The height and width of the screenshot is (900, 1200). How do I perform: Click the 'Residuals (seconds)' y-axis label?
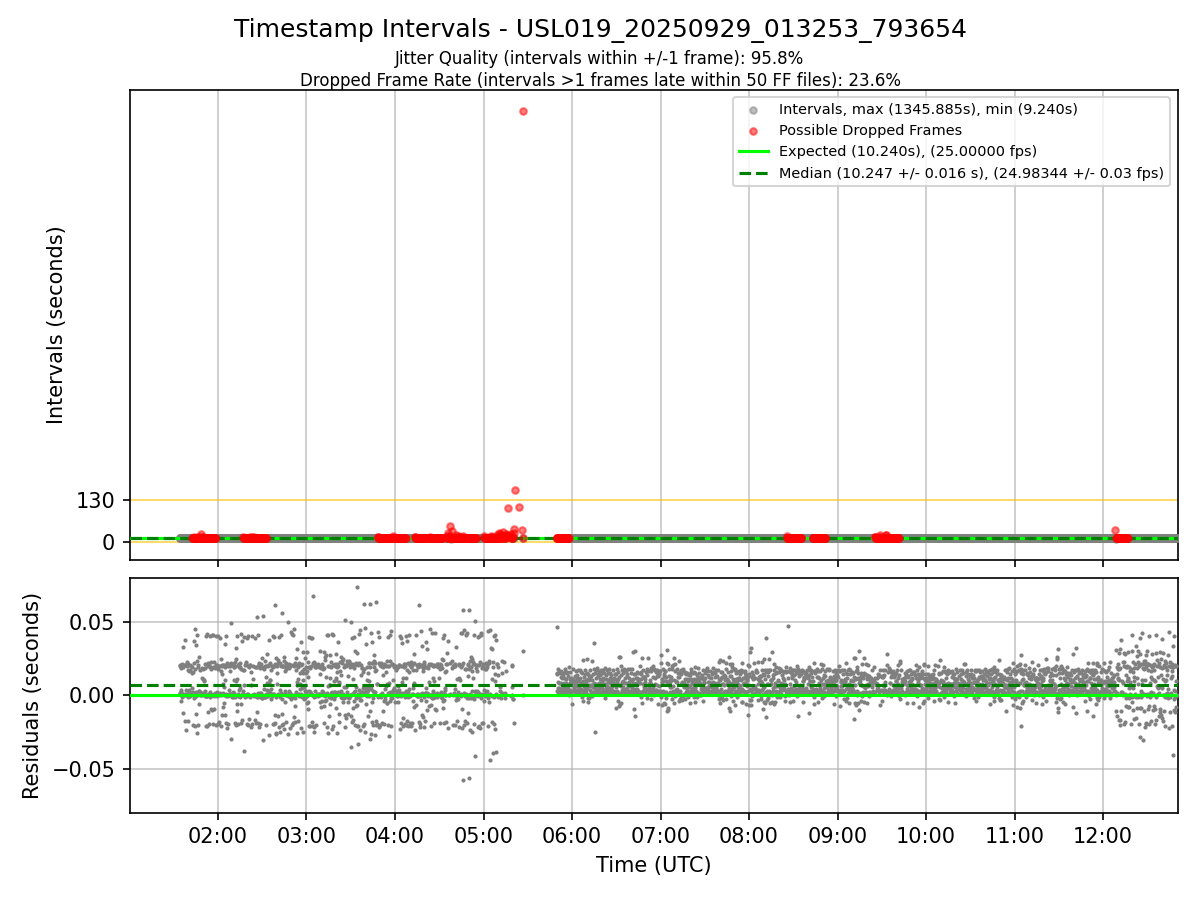coord(32,696)
